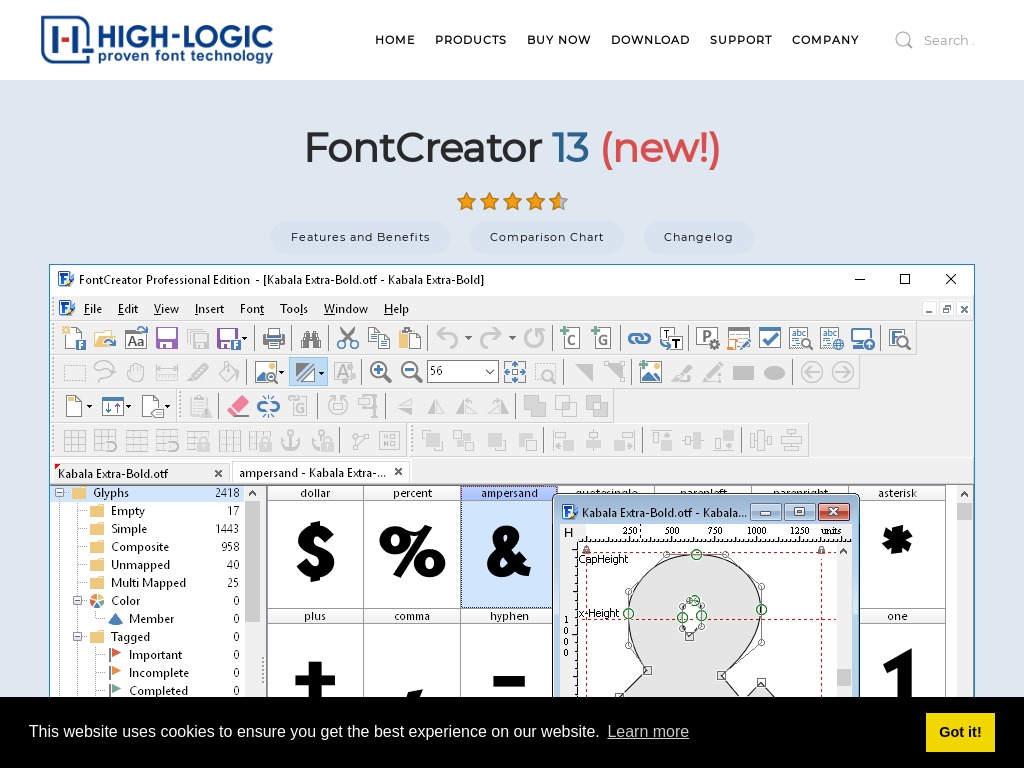
Task: View the Changelog button
Action: pos(698,237)
